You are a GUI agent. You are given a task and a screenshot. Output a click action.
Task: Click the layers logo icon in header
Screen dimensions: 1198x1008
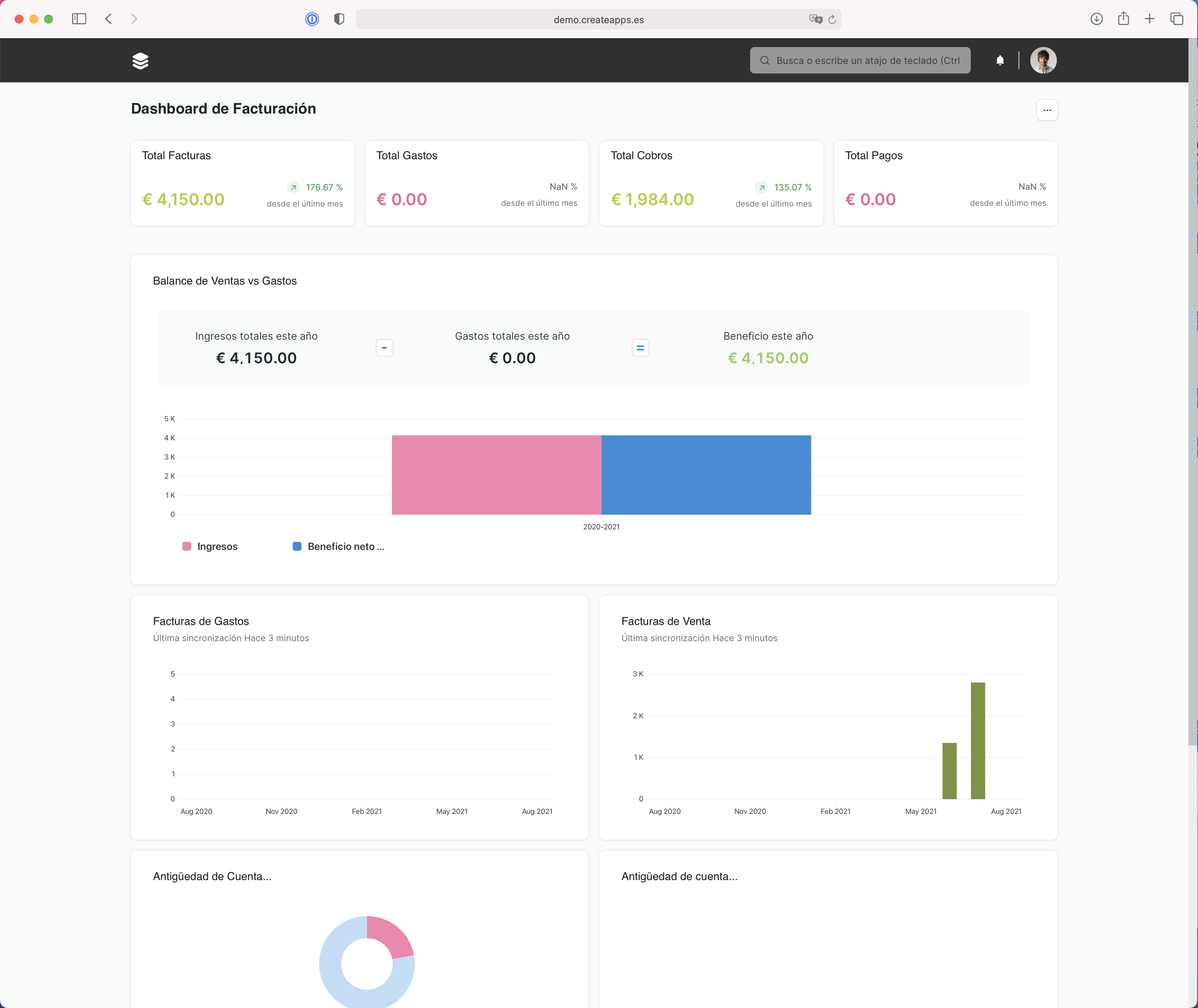140,61
